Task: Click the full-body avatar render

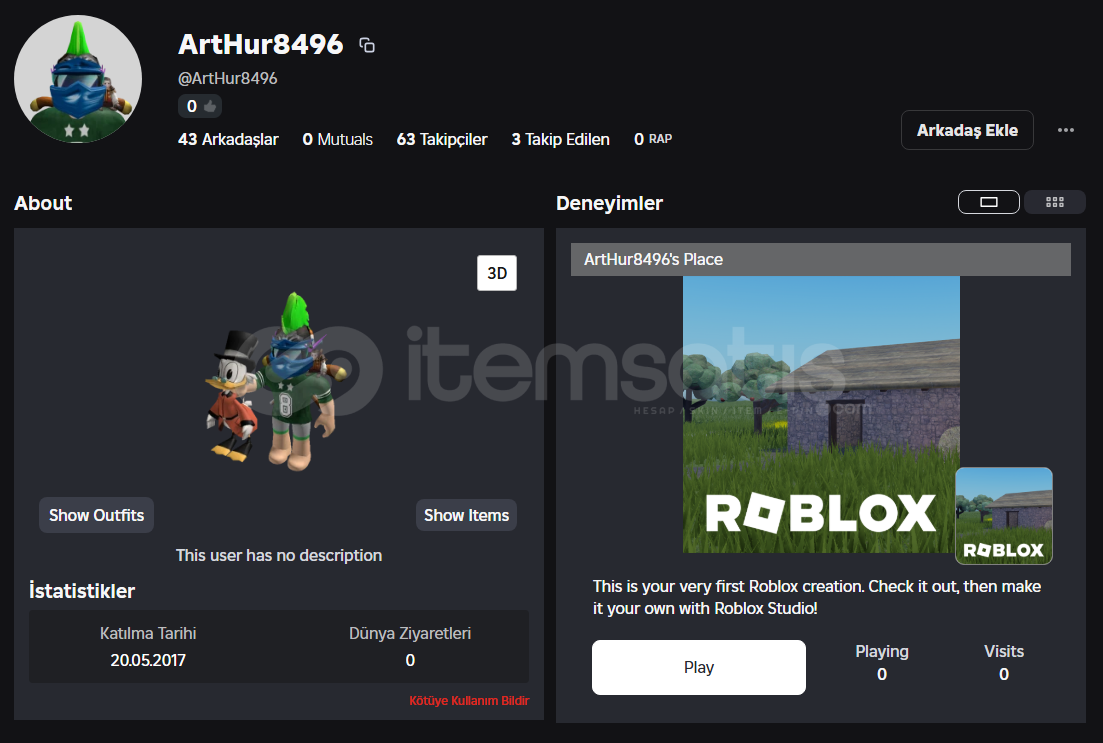Action: pos(276,382)
